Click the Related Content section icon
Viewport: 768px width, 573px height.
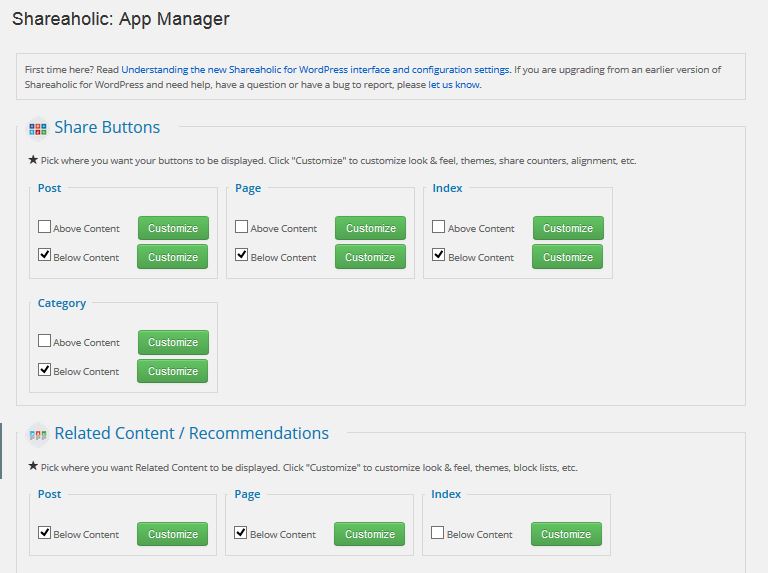coord(38,434)
